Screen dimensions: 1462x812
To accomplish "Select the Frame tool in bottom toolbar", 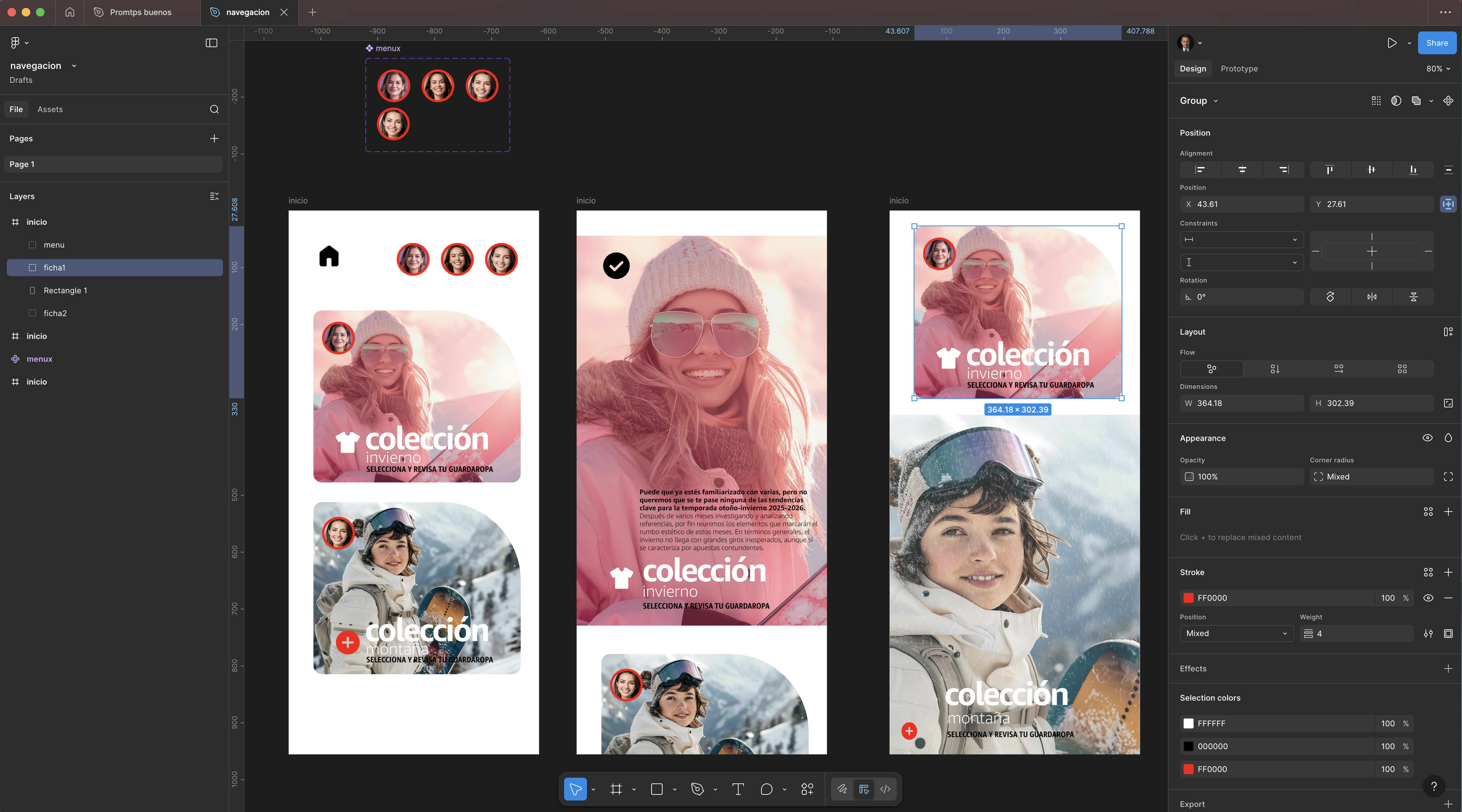I will [x=616, y=789].
